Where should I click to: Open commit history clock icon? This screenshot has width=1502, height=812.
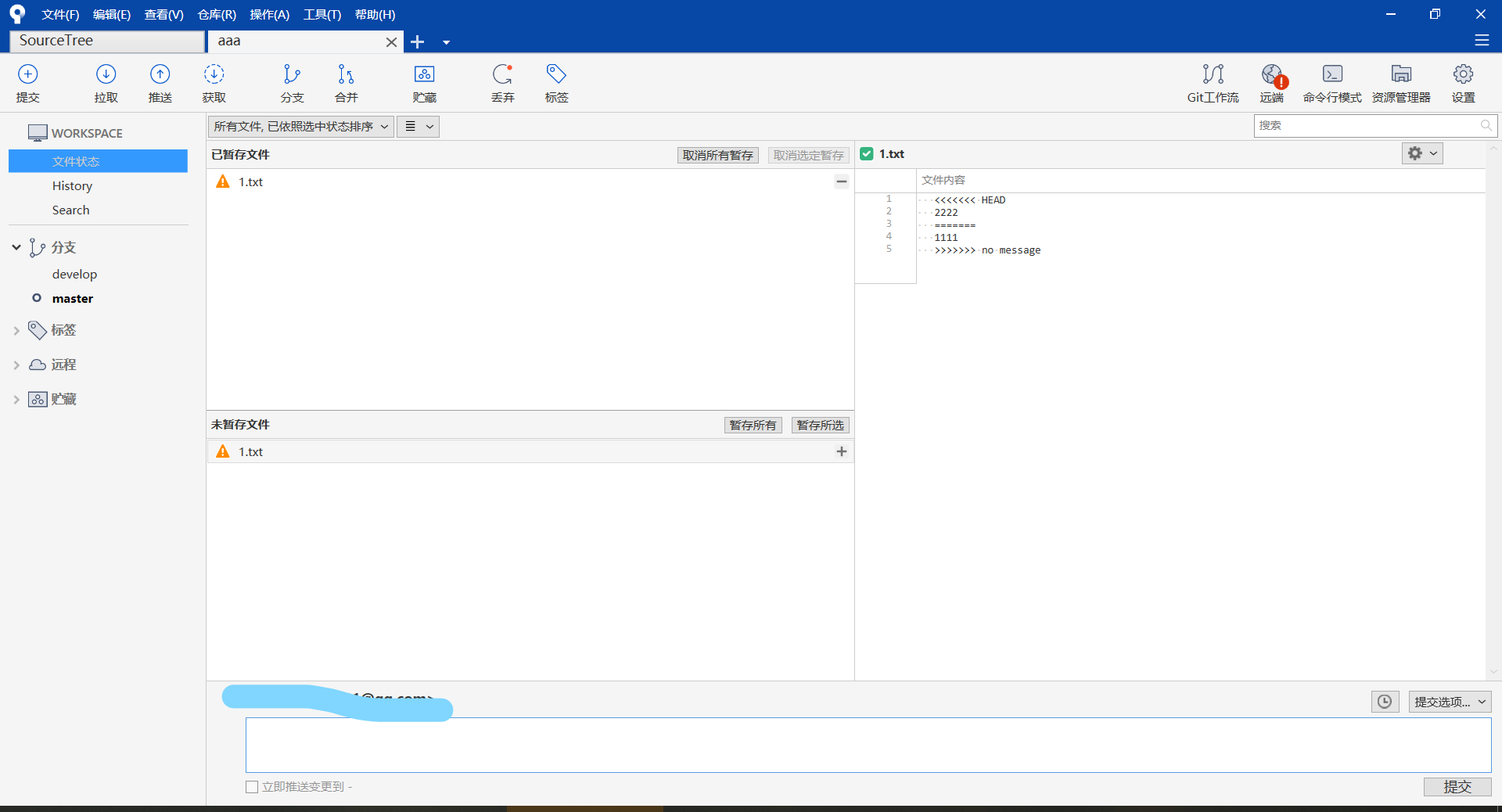coord(1385,702)
